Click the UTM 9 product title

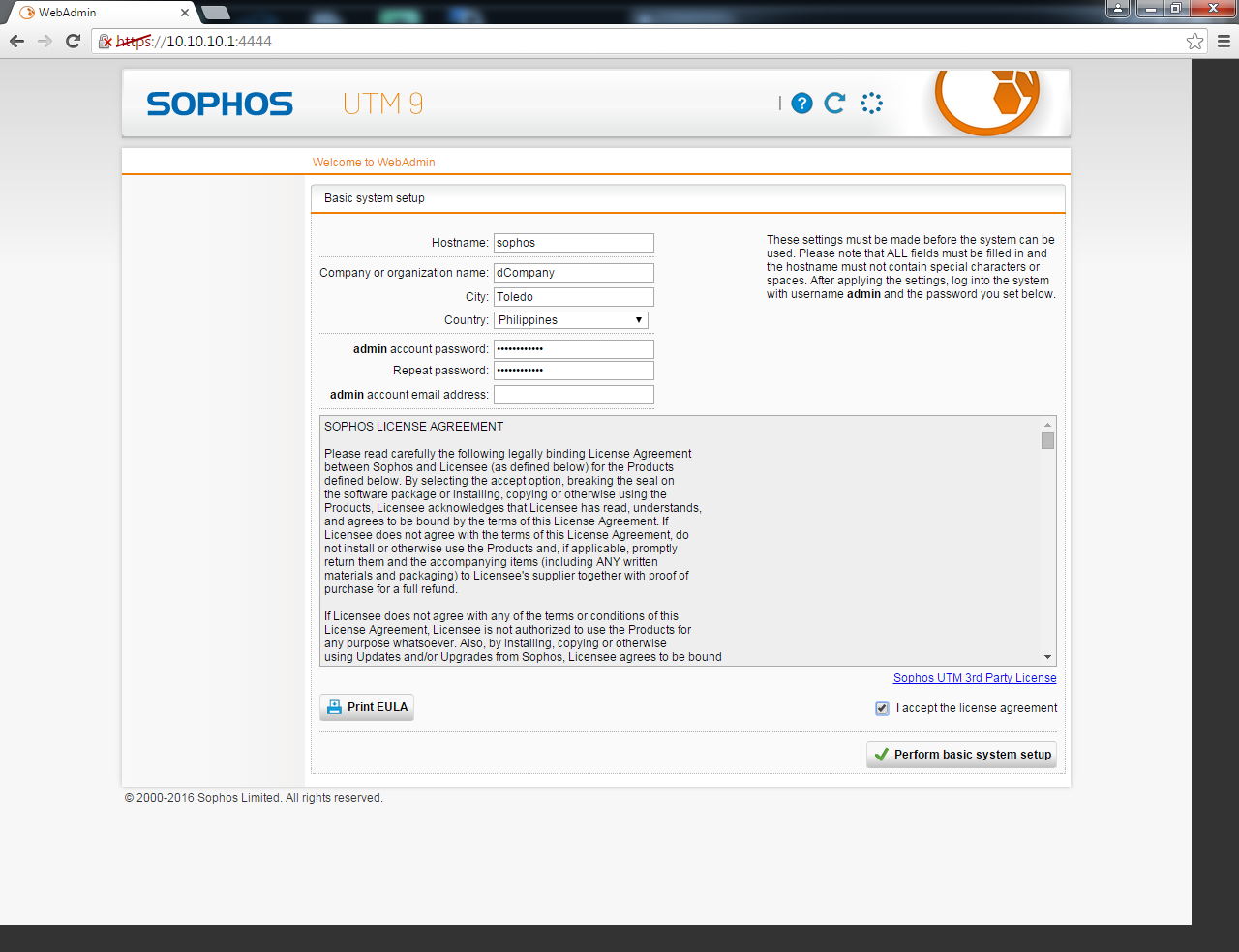(383, 104)
